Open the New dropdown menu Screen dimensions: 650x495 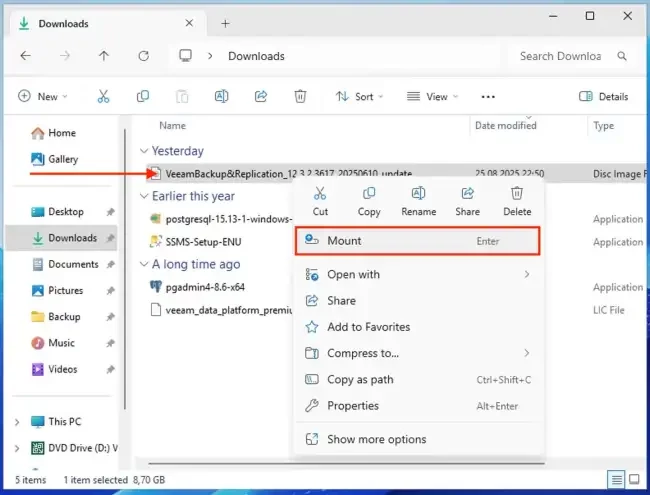pyautogui.click(x=43, y=97)
